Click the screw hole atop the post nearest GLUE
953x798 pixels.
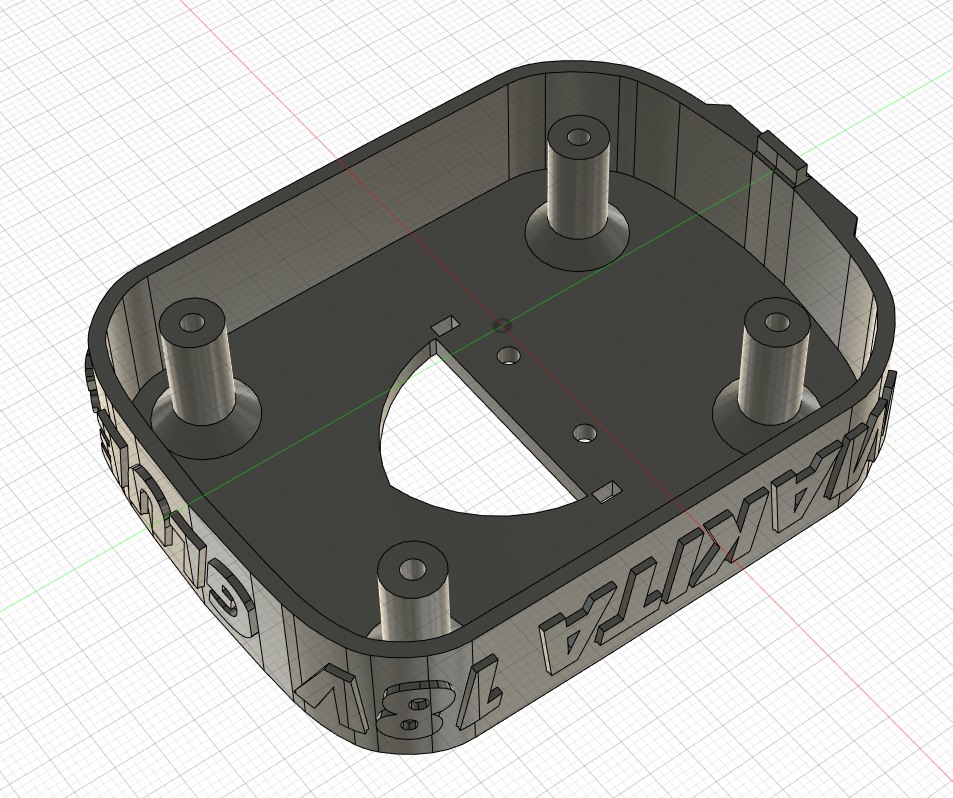(x=194, y=322)
